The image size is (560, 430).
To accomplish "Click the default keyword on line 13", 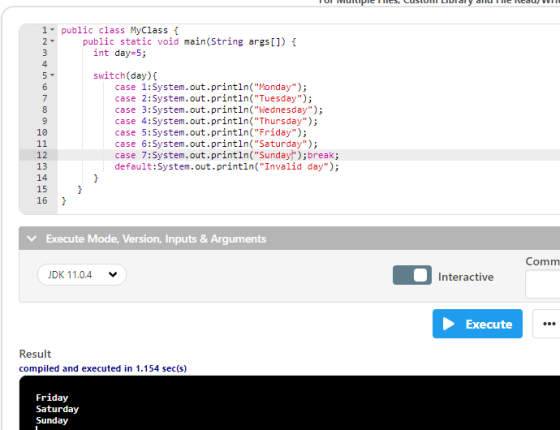I will 133,166.
